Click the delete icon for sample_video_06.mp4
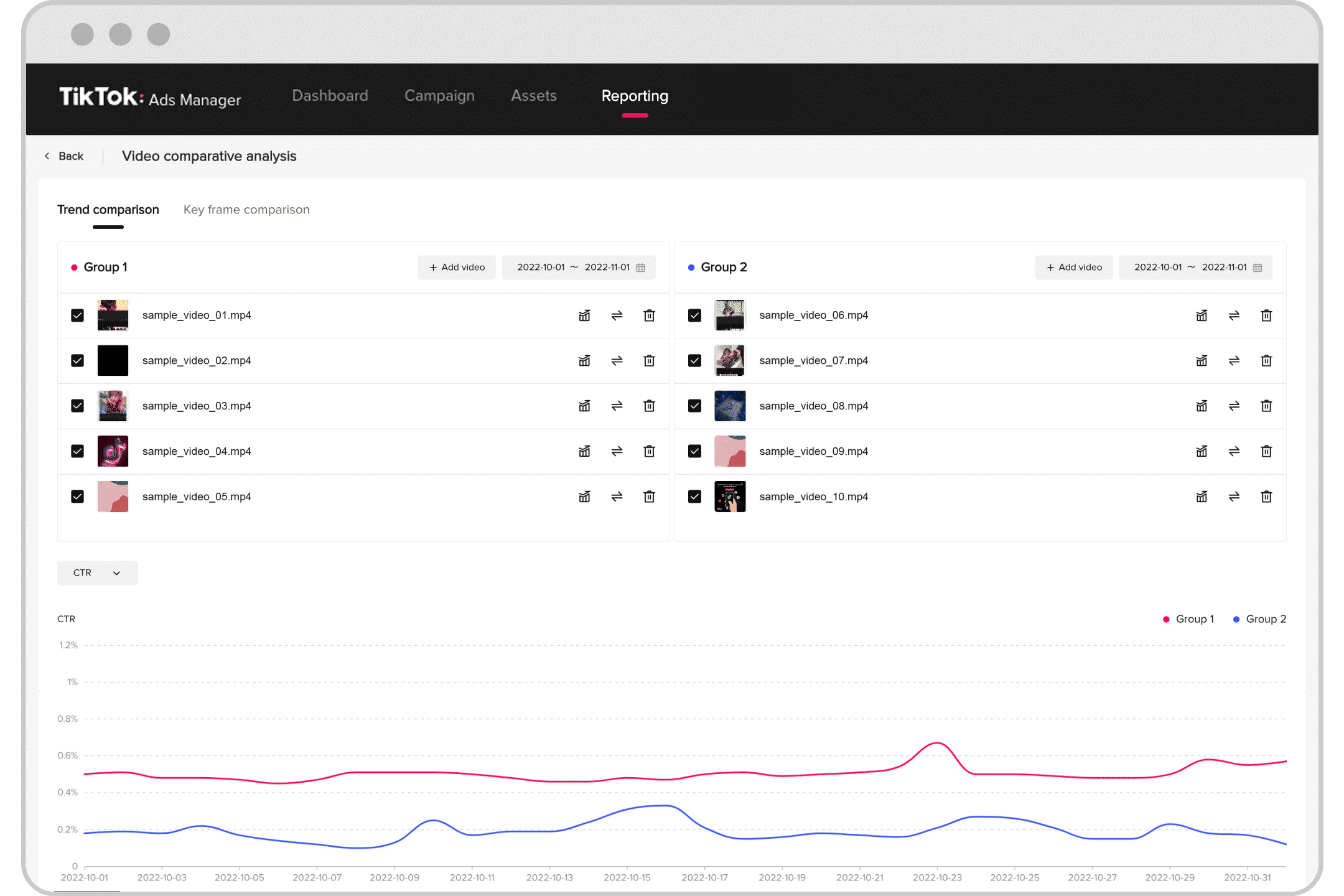1344x896 pixels. [1265, 314]
